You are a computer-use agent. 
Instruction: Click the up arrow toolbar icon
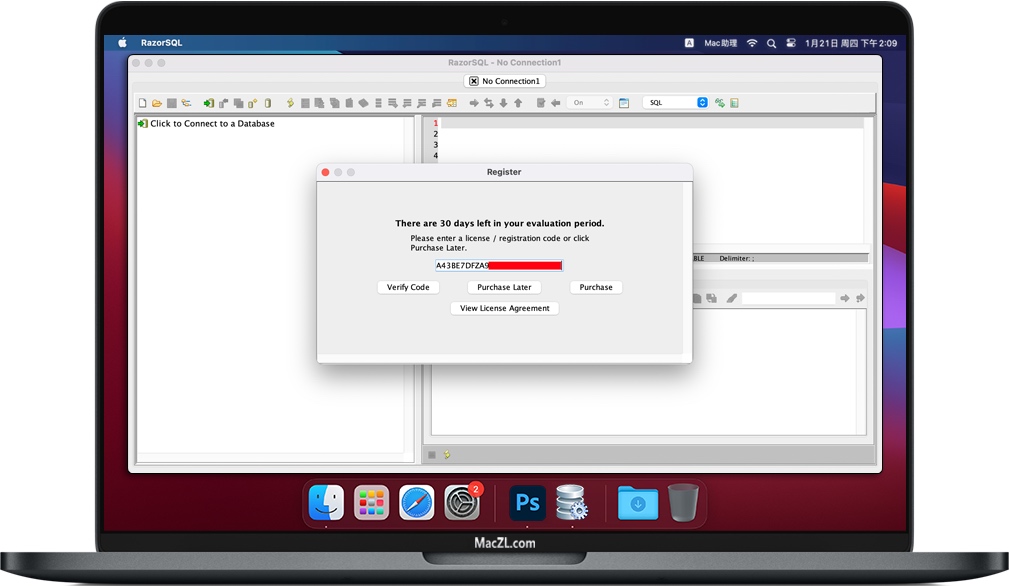click(x=518, y=103)
